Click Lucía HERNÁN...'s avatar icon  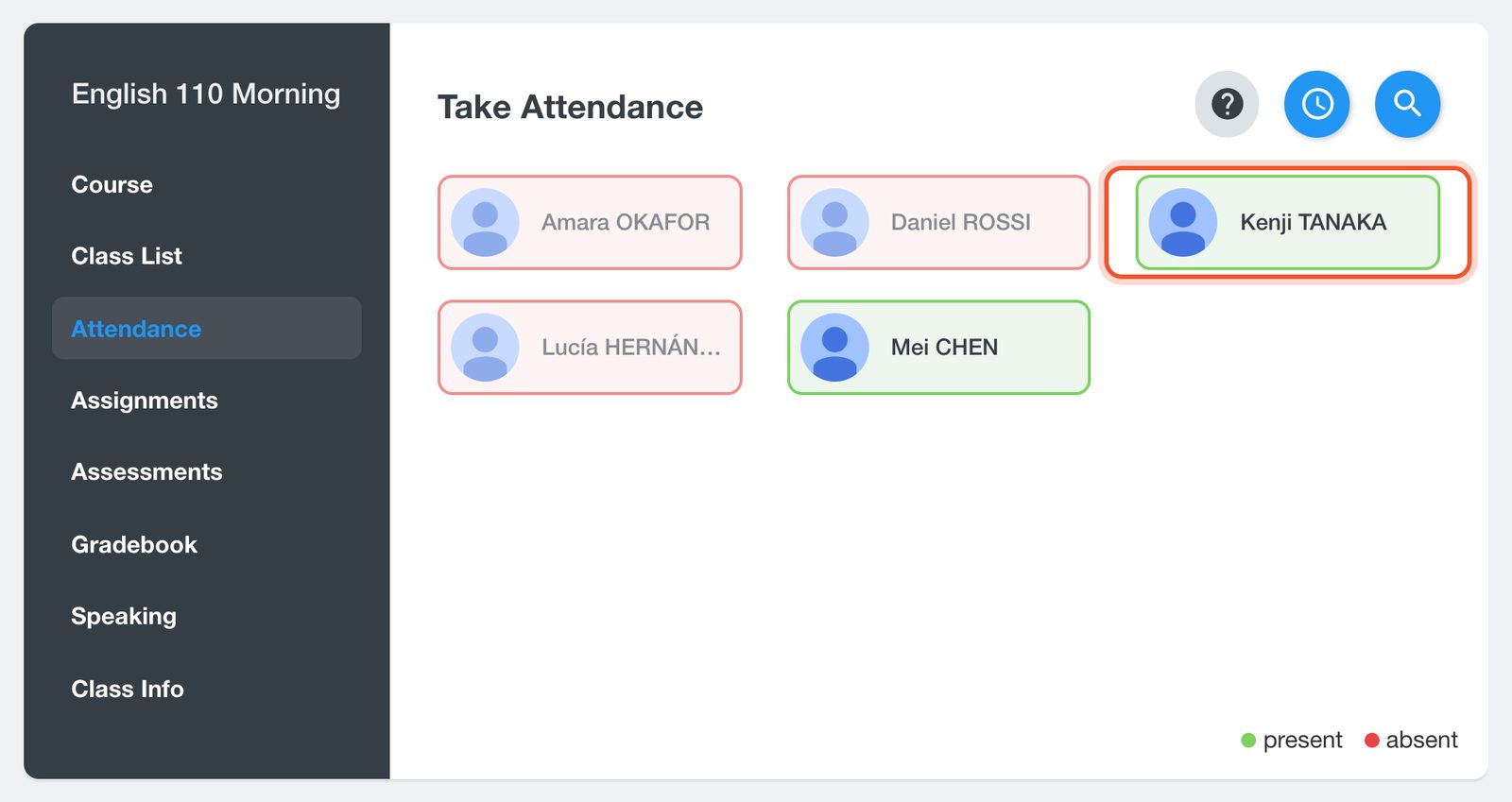pyautogui.click(x=485, y=348)
